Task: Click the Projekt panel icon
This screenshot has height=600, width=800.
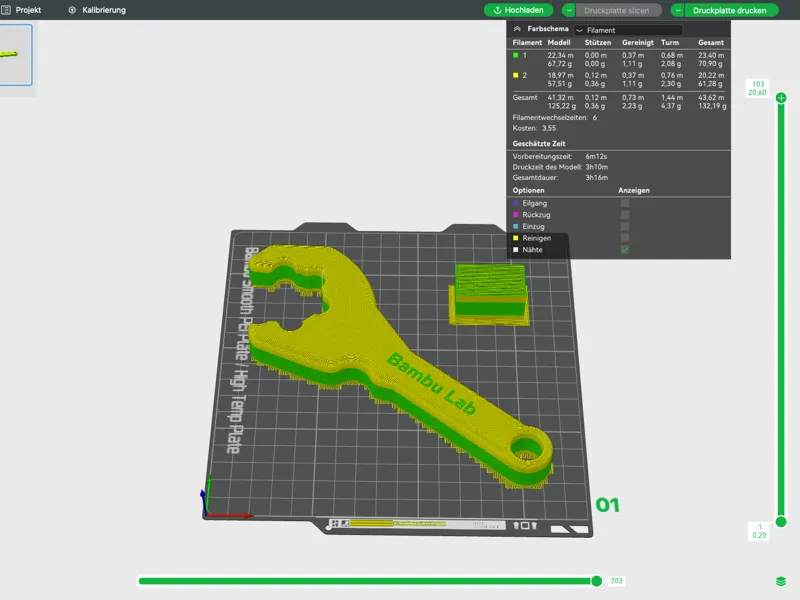Action: point(6,10)
